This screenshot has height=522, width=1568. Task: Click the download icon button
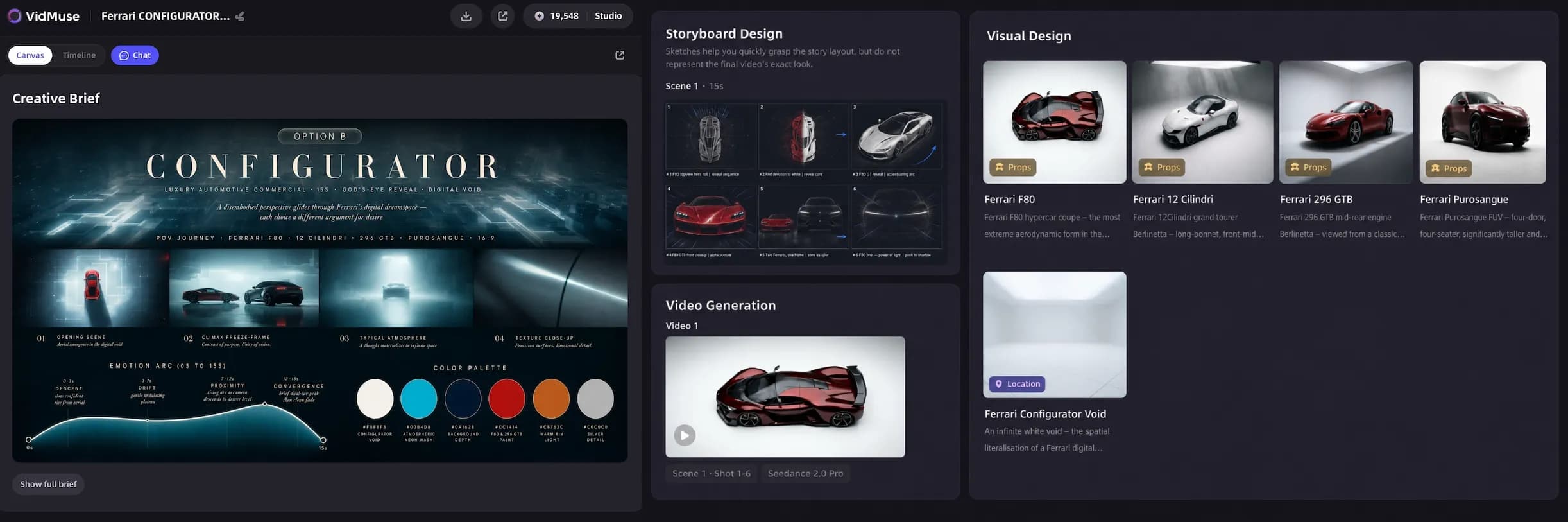pyautogui.click(x=466, y=16)
